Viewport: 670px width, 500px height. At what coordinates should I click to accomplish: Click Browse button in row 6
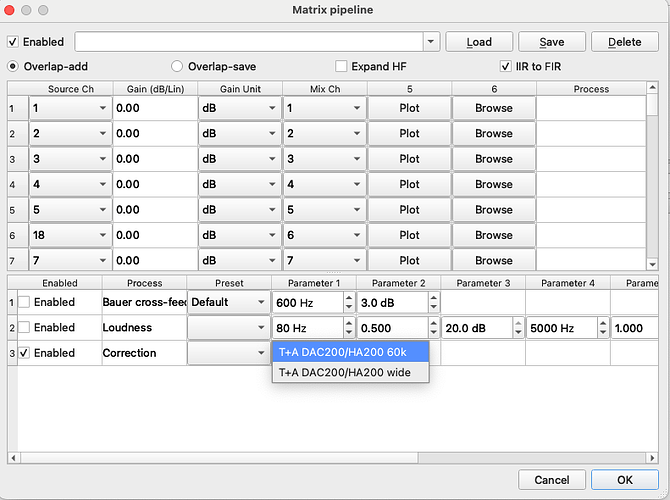[x=494, y=235]
